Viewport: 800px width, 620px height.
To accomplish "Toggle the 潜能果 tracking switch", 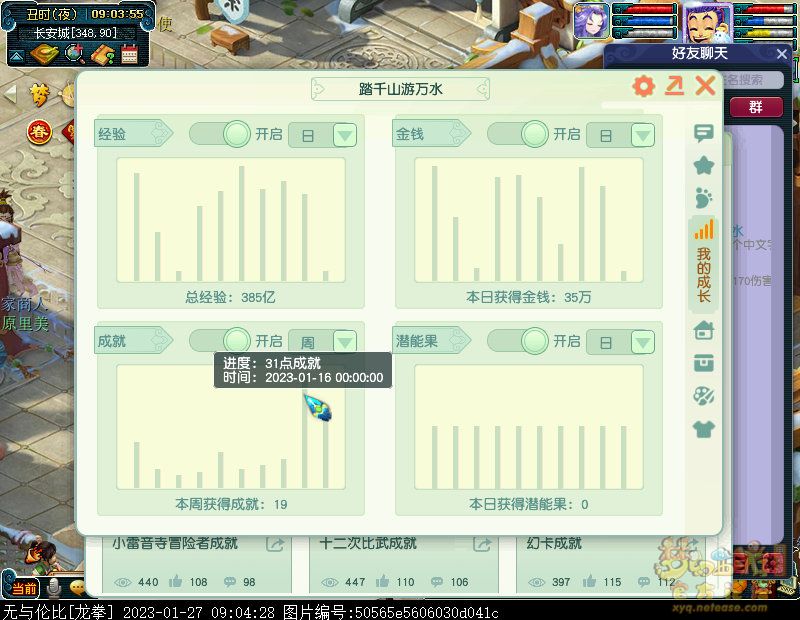I will click(x=518, y=340).
